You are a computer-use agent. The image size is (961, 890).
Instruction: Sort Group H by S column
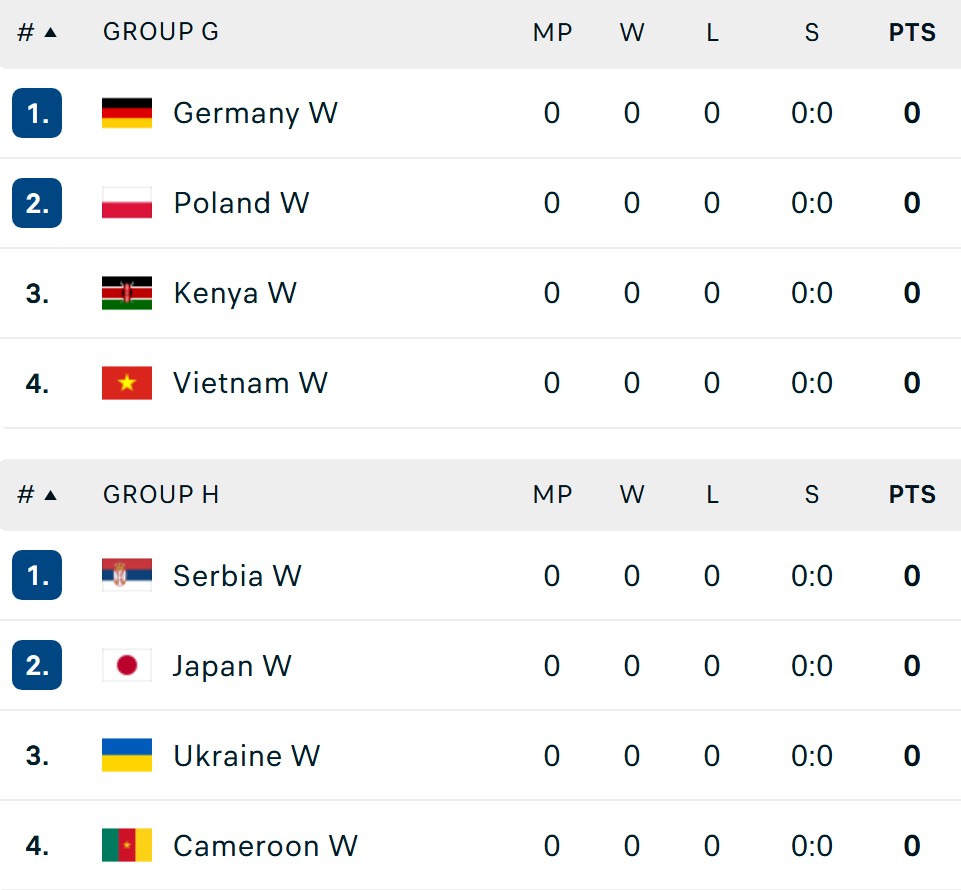(x=811, y=495)
